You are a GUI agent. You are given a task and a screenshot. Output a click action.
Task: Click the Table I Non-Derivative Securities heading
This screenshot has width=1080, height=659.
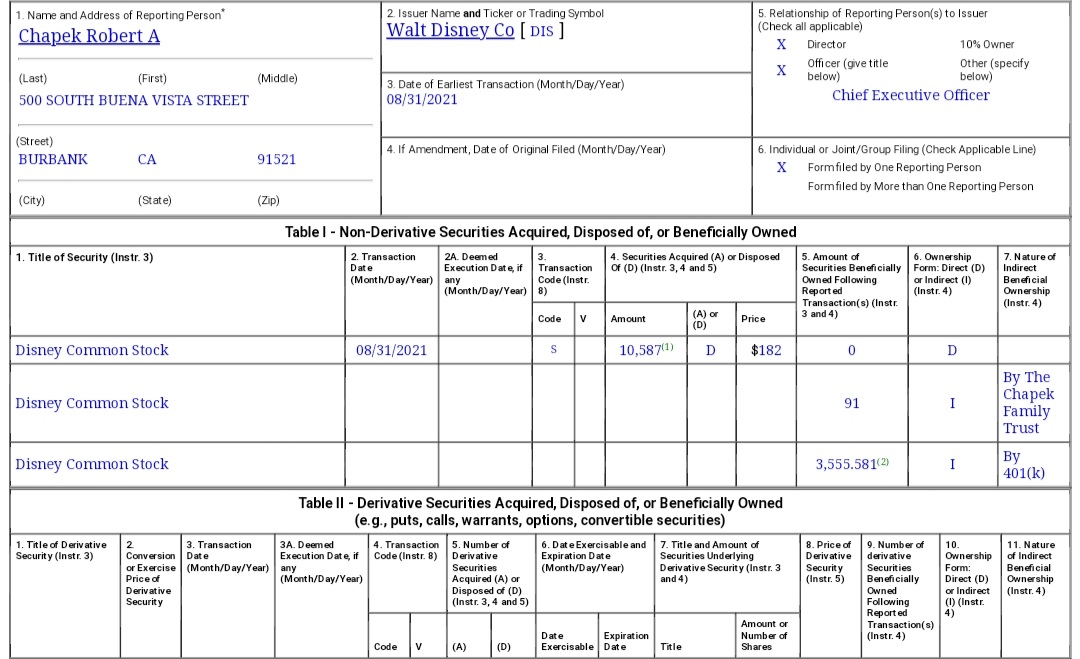540,232
